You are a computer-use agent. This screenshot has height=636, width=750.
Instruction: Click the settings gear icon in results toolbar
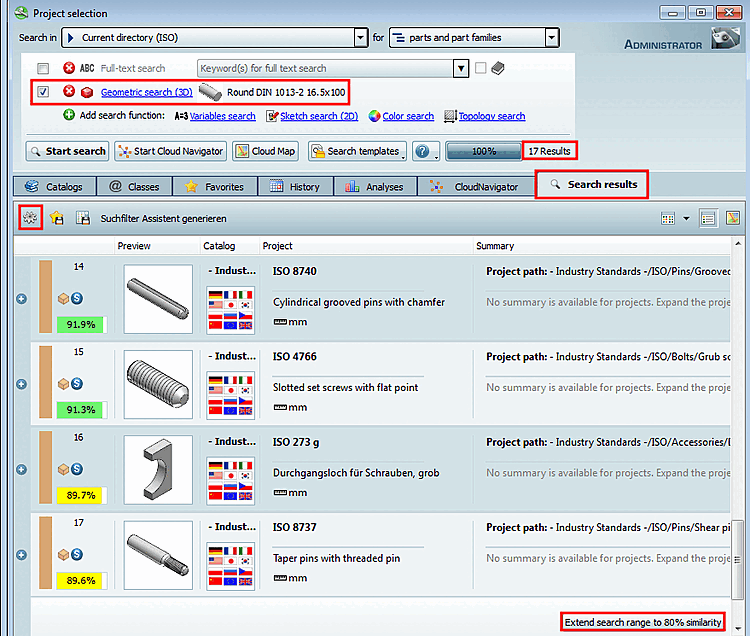[x=30, y=218]
